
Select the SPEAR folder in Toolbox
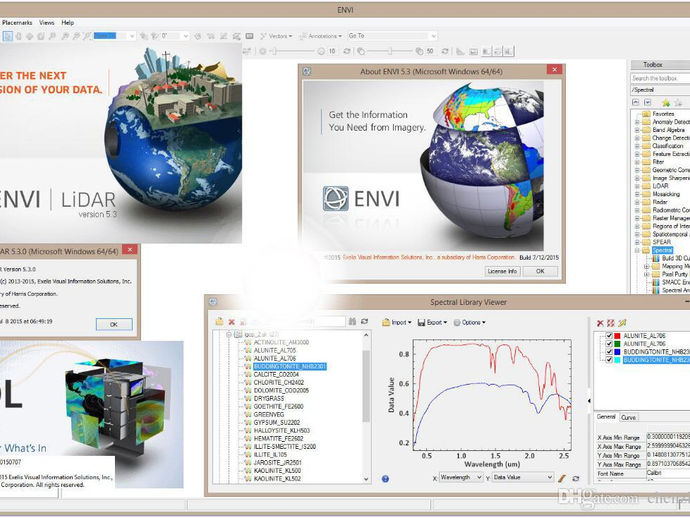point(657,242)
